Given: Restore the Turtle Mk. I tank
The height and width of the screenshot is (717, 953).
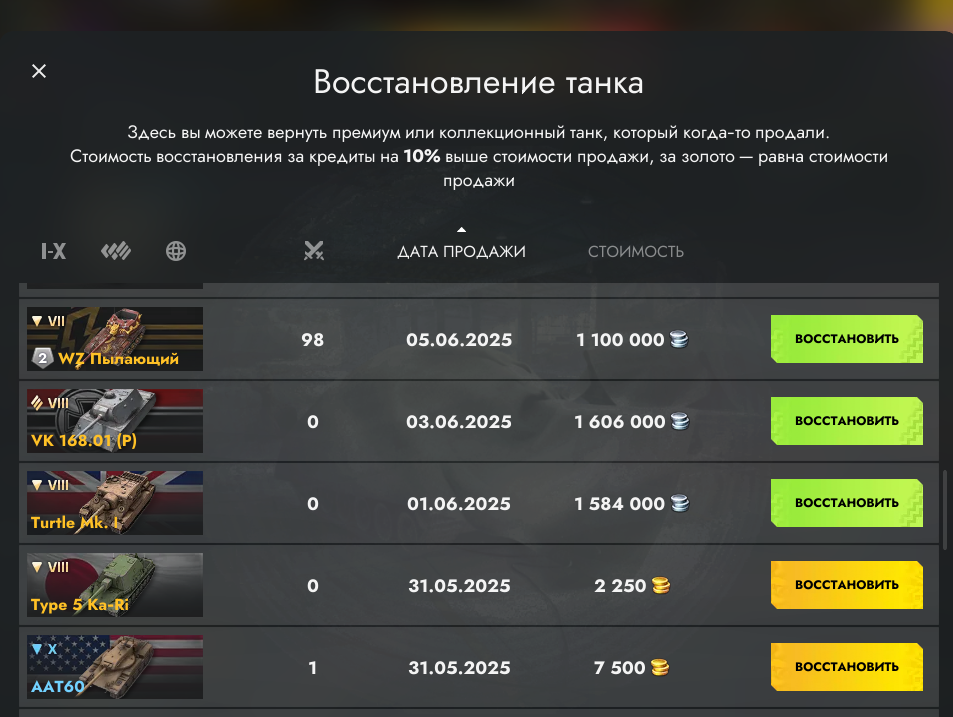Looking at the screenshot, I should pyautogui.click(x=847, y=503).
